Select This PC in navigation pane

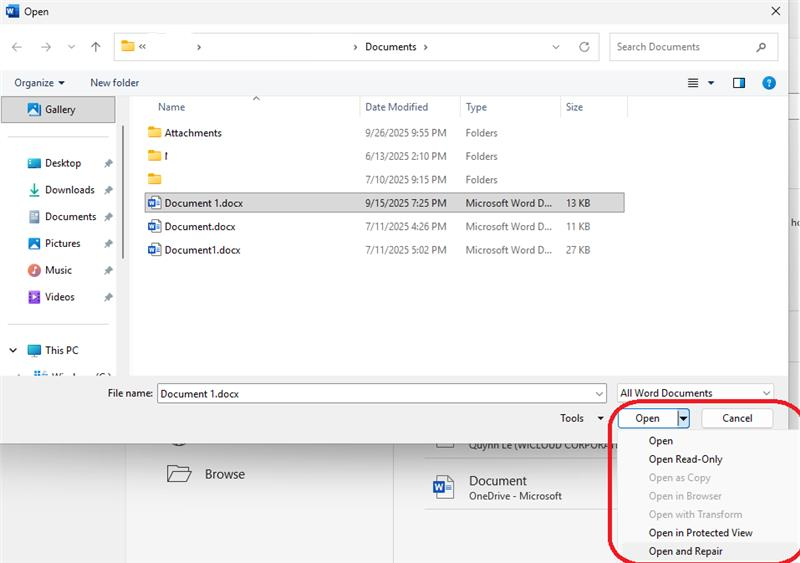coord(61,350)
